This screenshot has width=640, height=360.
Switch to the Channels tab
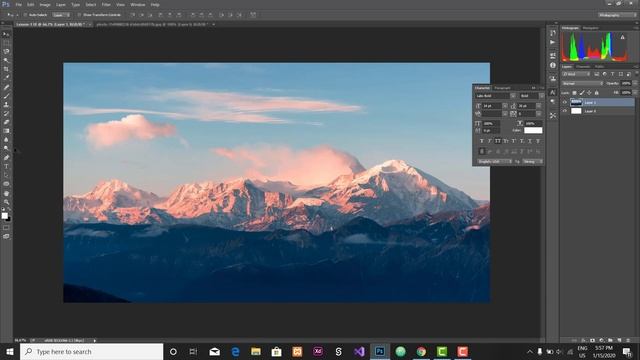583,67
